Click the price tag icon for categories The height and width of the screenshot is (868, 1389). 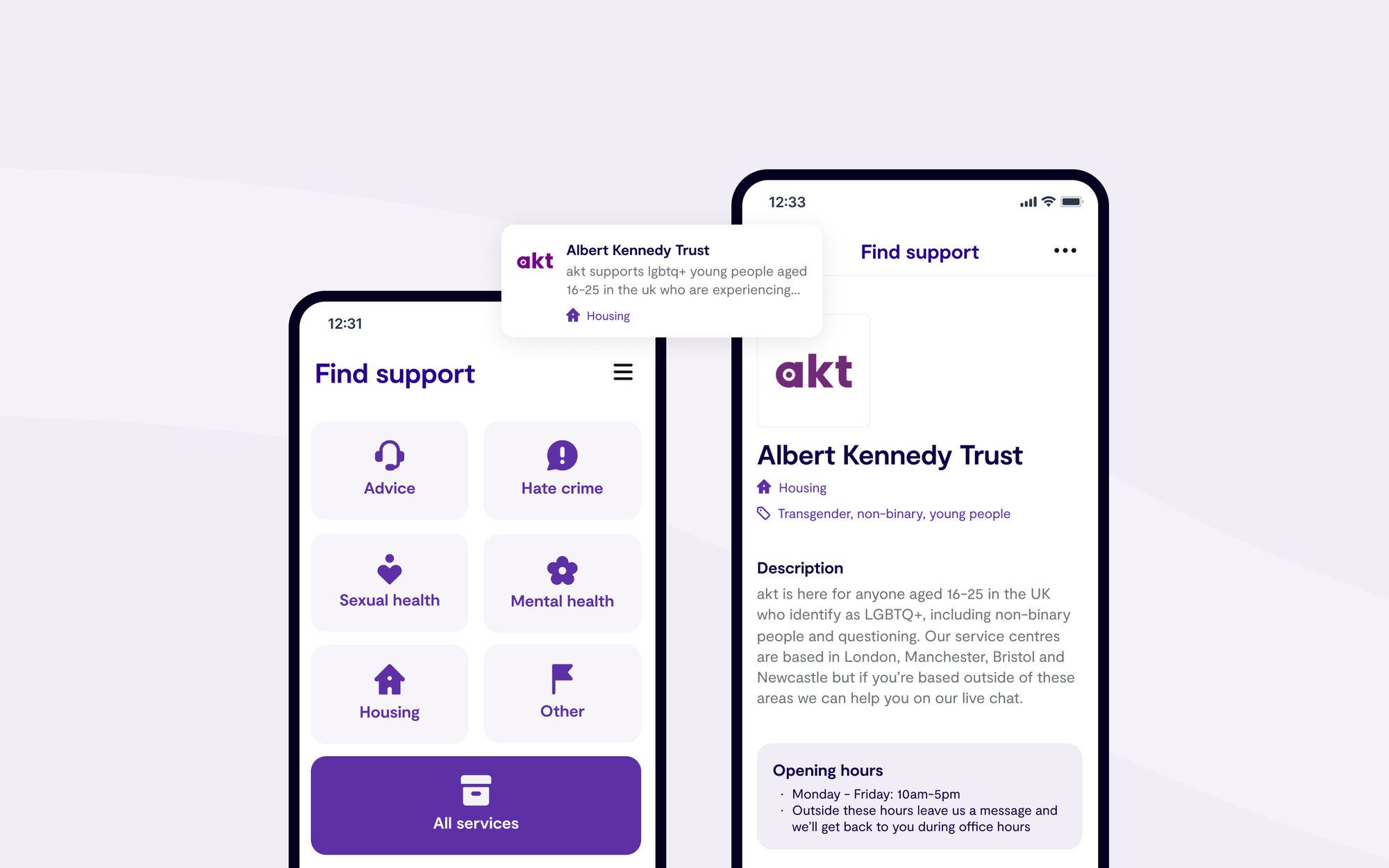pos(762,513)
